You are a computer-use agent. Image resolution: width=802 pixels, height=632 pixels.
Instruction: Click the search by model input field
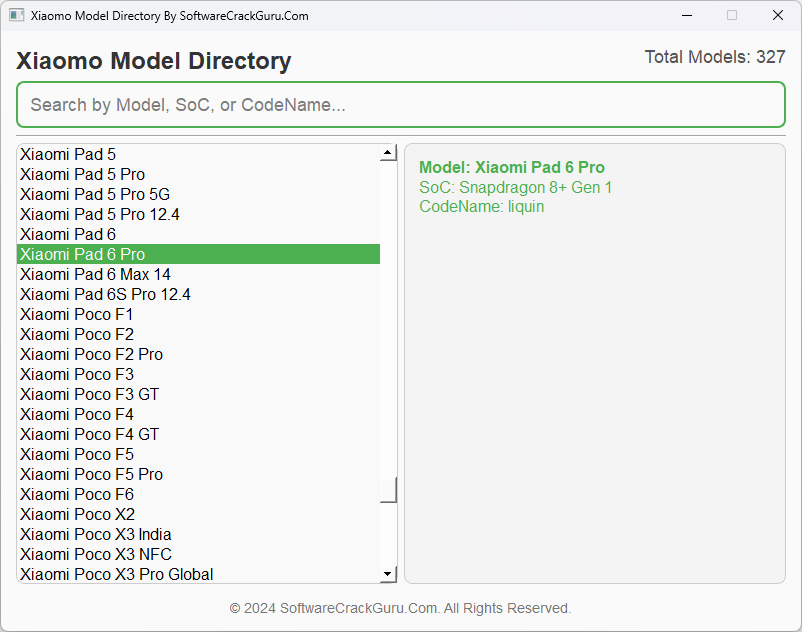point(400,105)
